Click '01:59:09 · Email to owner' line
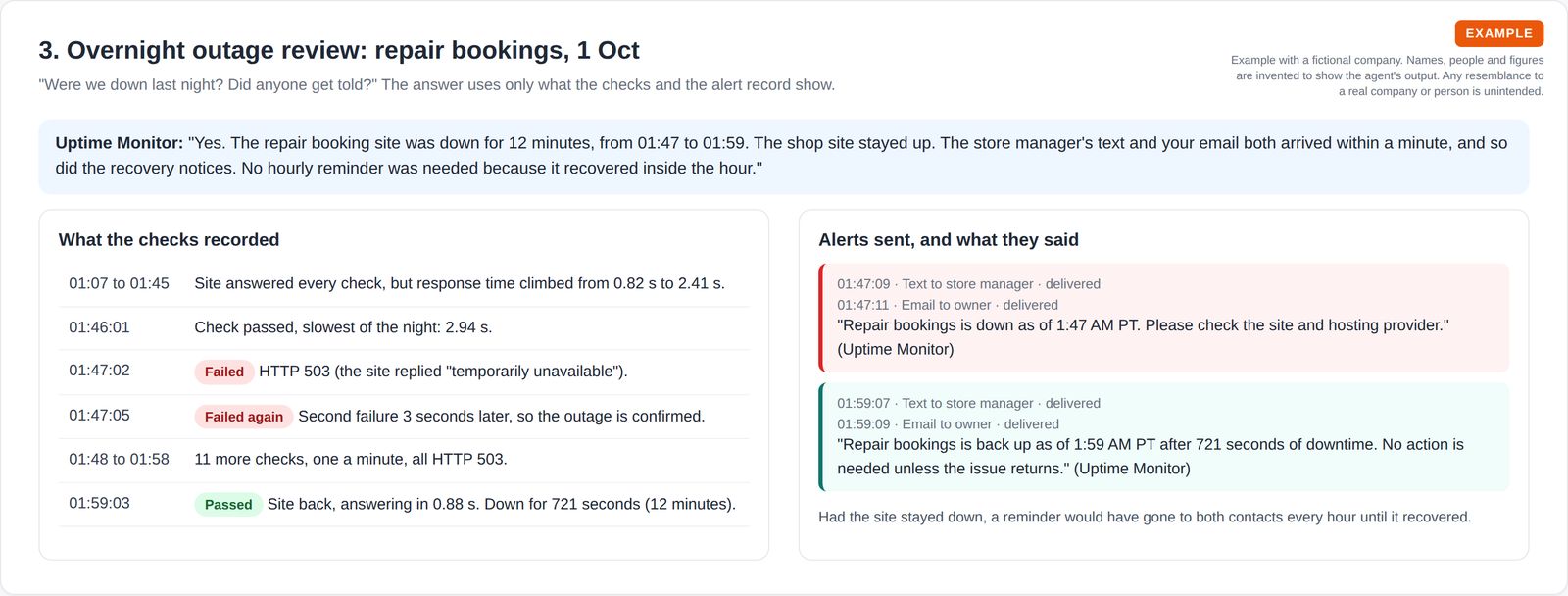 click(948, 424)
